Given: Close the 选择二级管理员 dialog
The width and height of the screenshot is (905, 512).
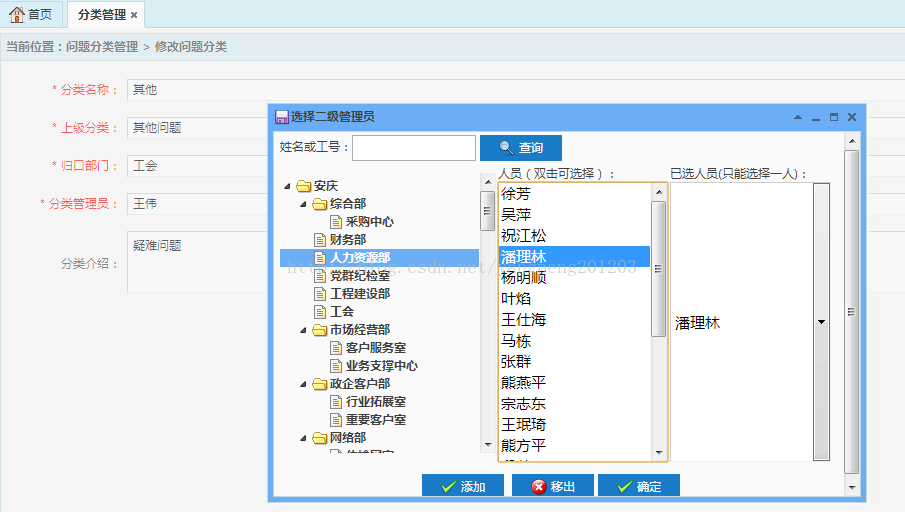Looking at the screenshot, I should [x=852, y=117].
